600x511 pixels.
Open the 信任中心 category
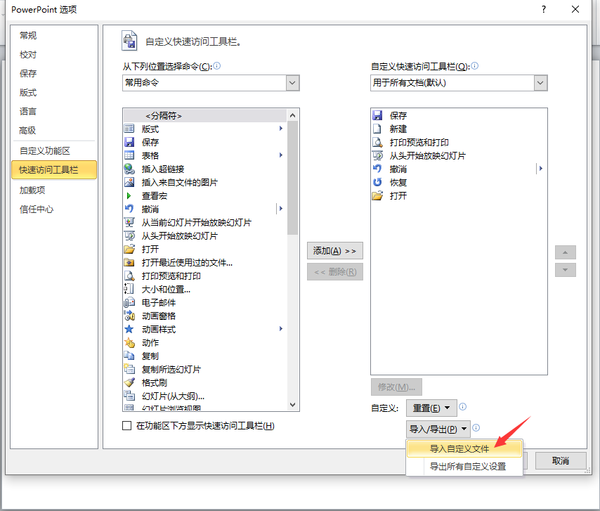(x=36, y=209)
